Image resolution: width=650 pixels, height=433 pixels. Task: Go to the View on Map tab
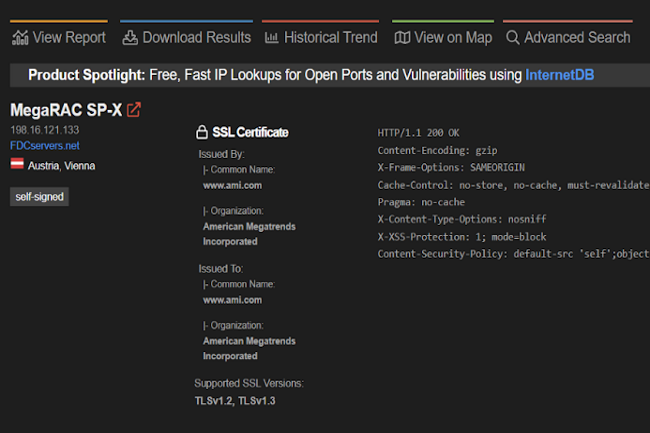pyautogui.click(x=453, y=38)
